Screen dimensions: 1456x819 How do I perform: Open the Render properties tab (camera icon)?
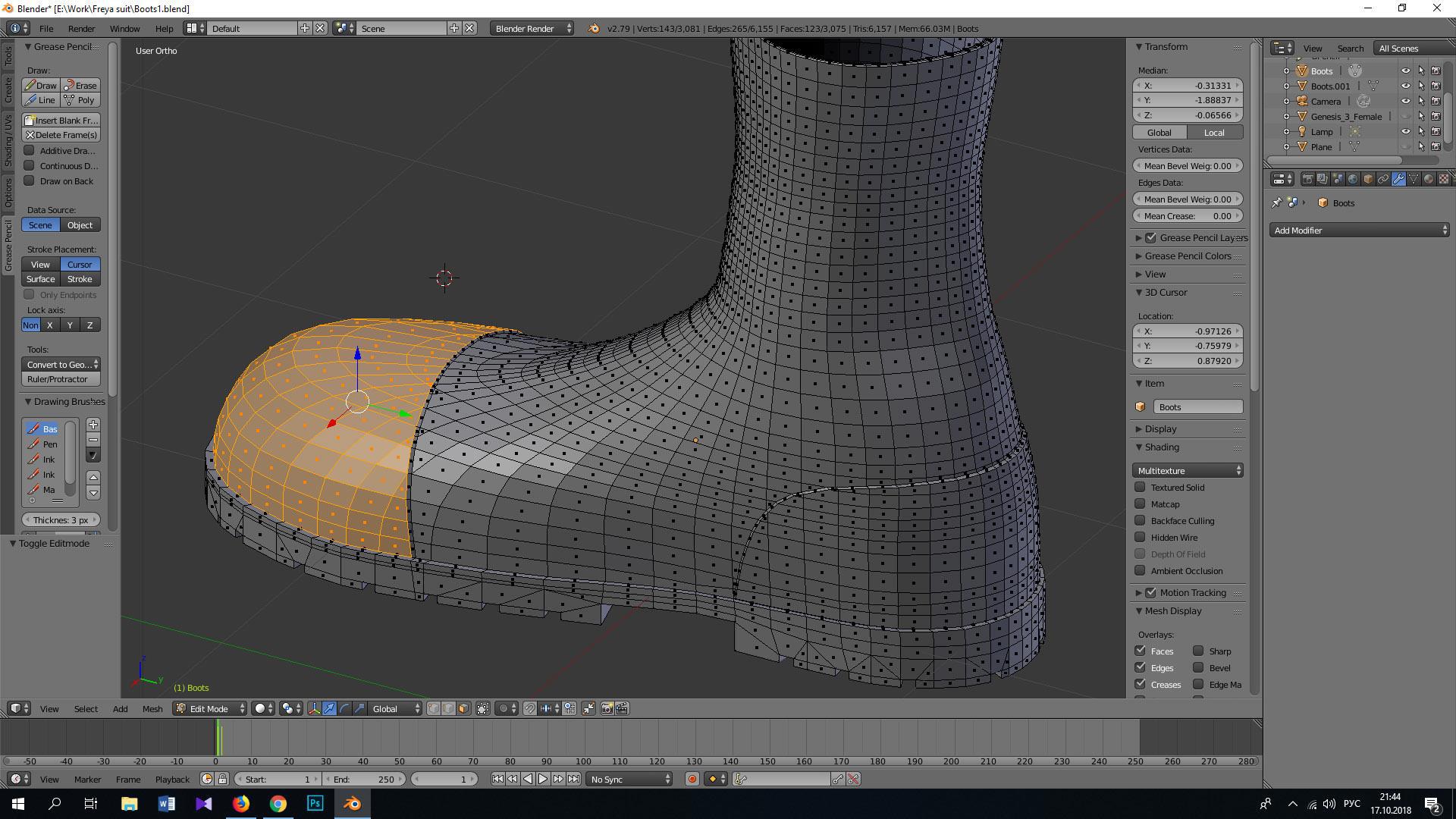coord(1308,179)
